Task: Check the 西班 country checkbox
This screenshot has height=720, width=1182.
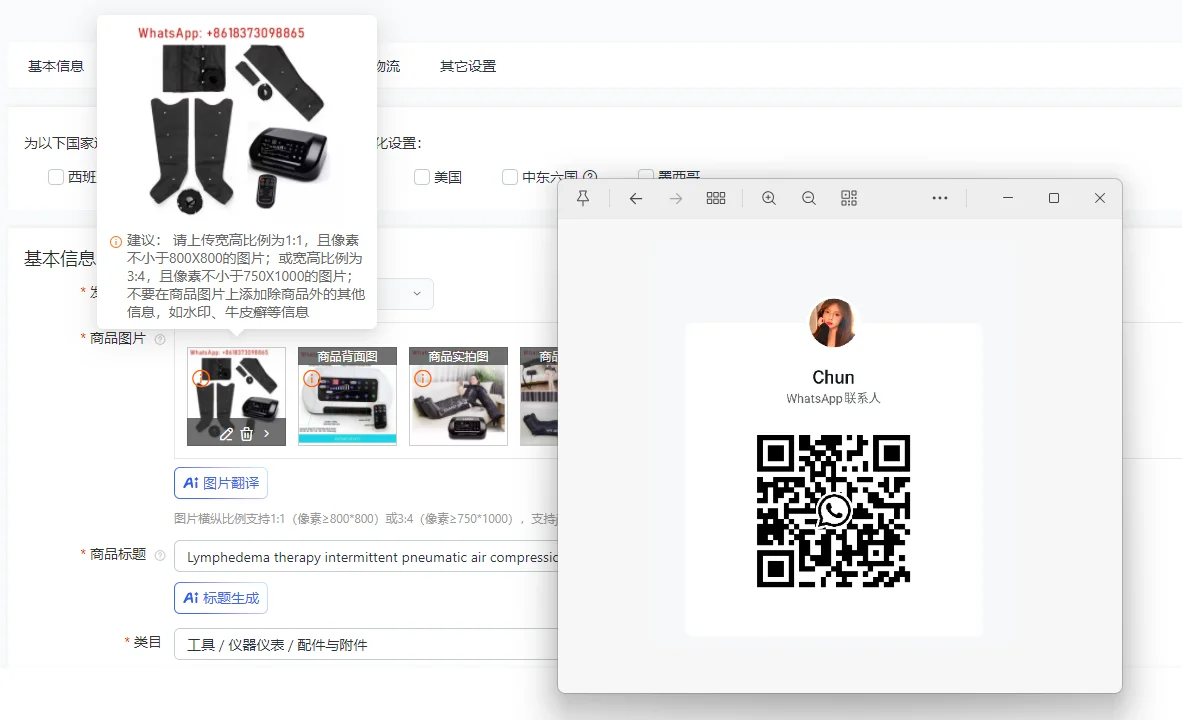Action: point(56,177)
